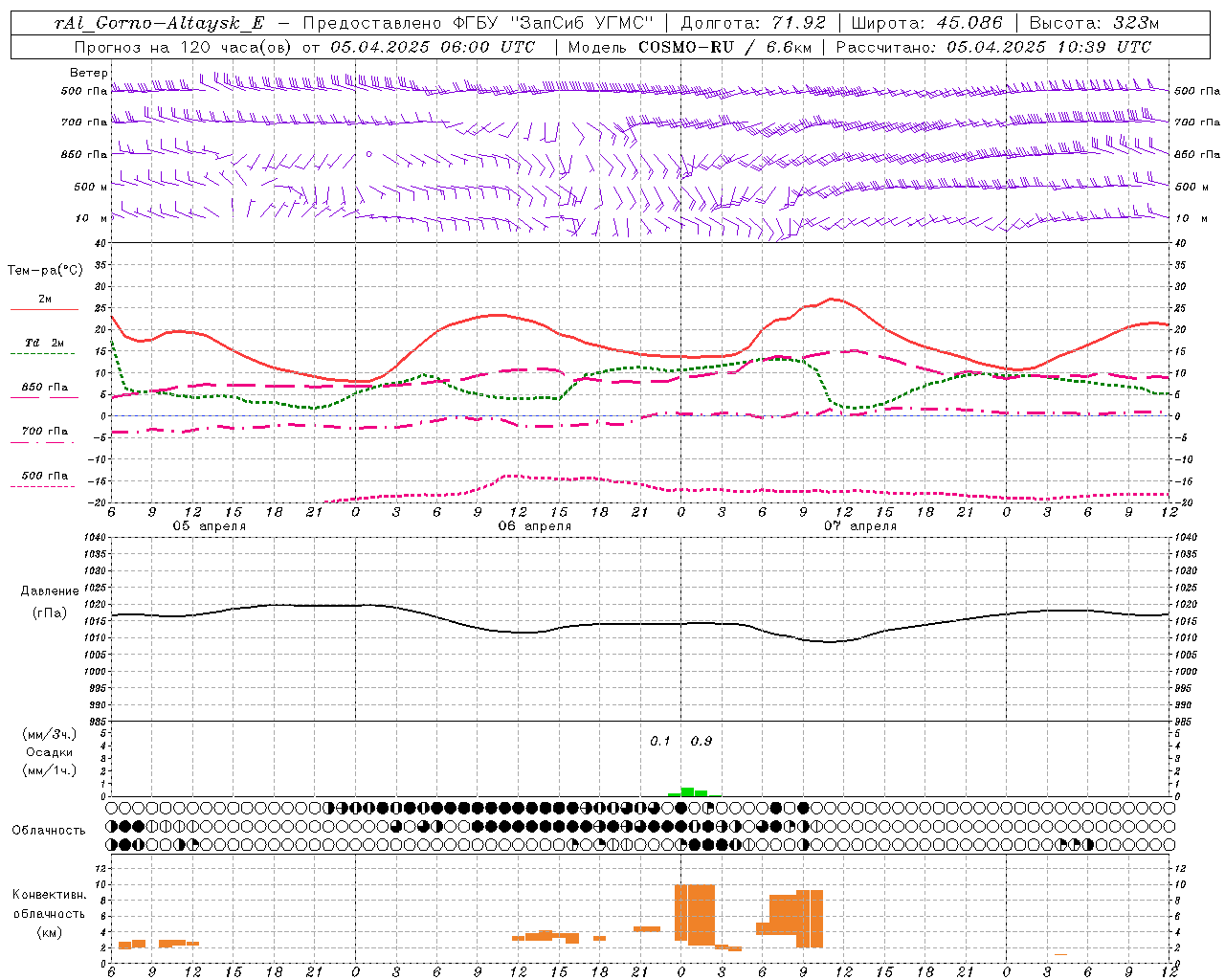
Task: Click the computed time Рассчитано: 05.04.2025 10:39 UTC
Action: pyautogui.click(x=993, y=47)
